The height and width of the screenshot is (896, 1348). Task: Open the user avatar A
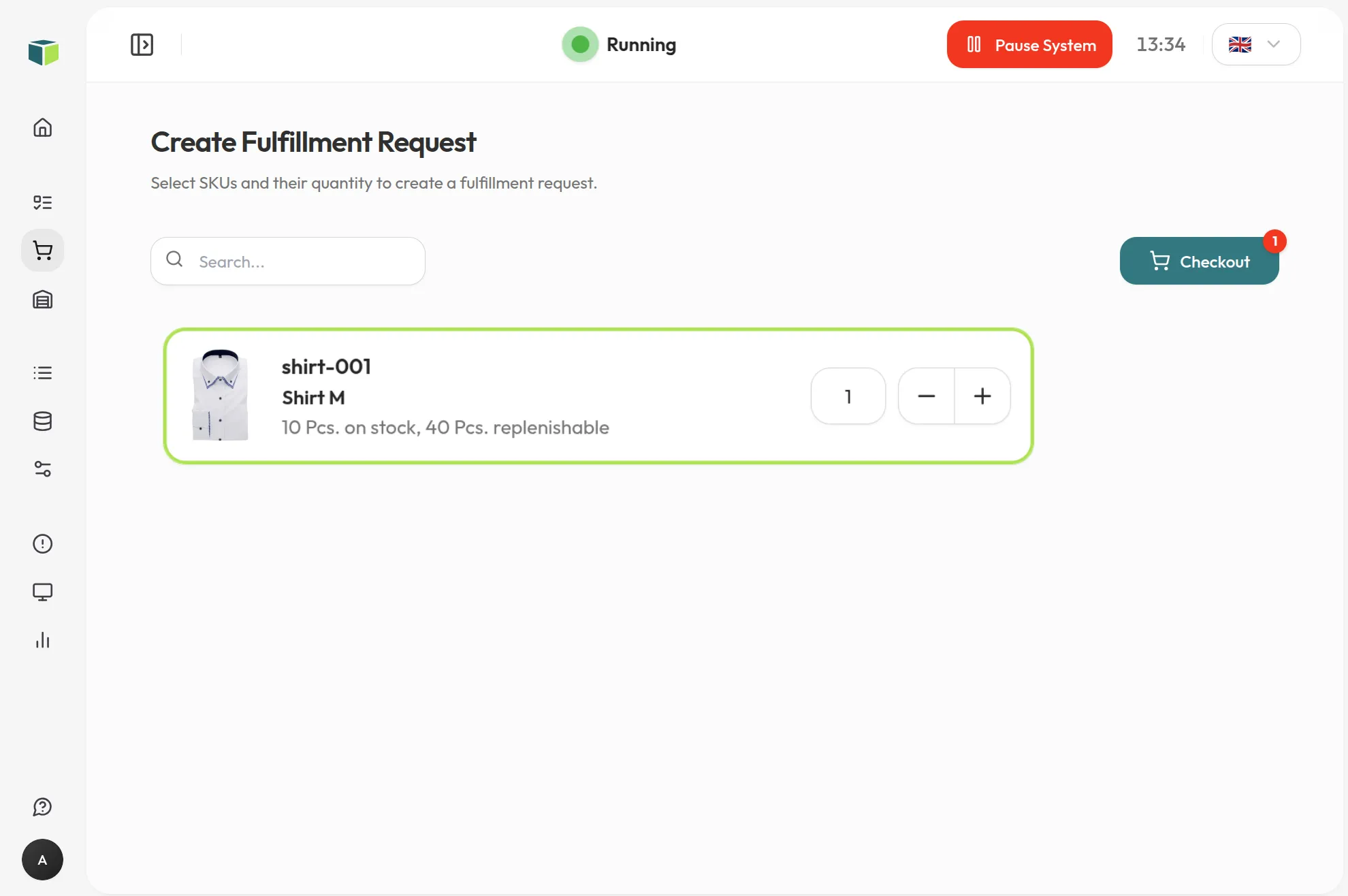tap(42, 860)
